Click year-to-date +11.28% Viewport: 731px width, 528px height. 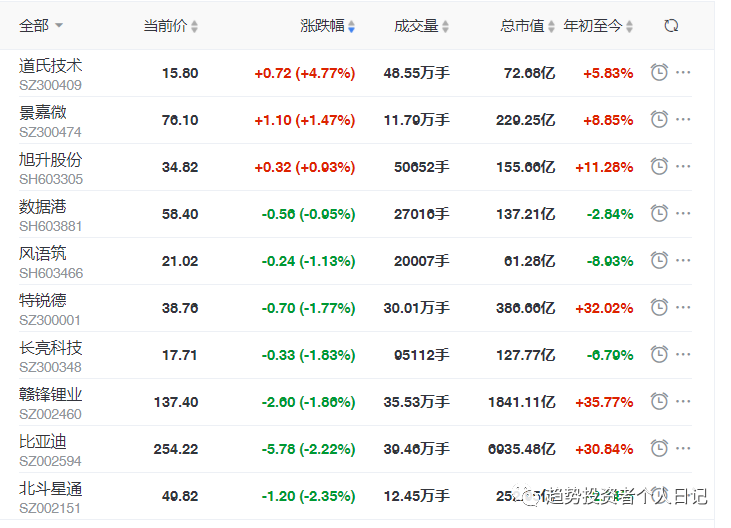pyautogui.click(x=604, y=167)
